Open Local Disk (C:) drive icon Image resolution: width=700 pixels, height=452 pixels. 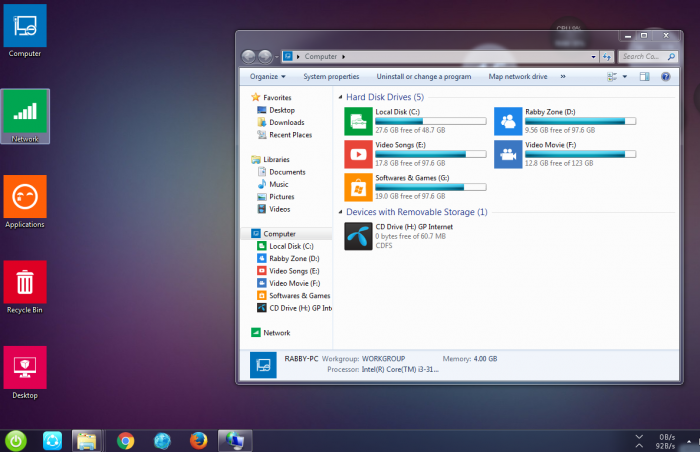[x=358, y=121]
